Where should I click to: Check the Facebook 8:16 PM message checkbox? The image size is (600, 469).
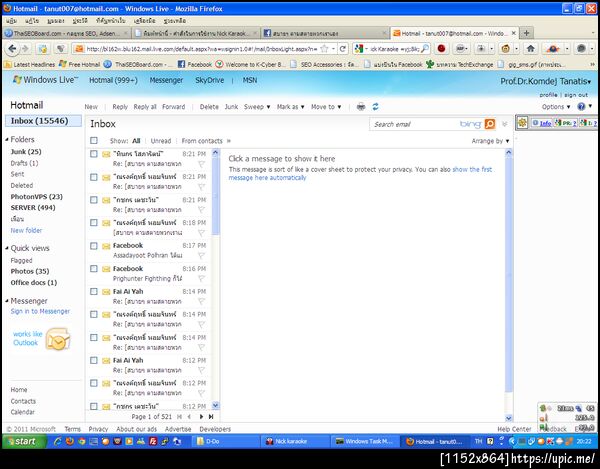[x=94, y=269]
